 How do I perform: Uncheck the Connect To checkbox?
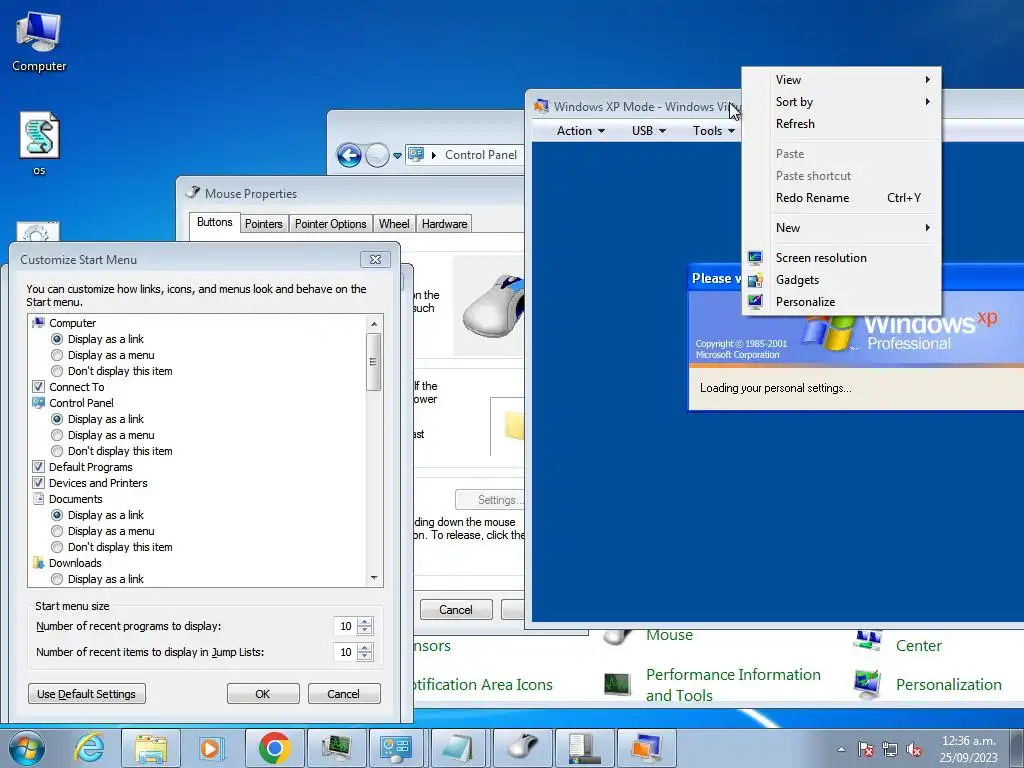[39, 387]
